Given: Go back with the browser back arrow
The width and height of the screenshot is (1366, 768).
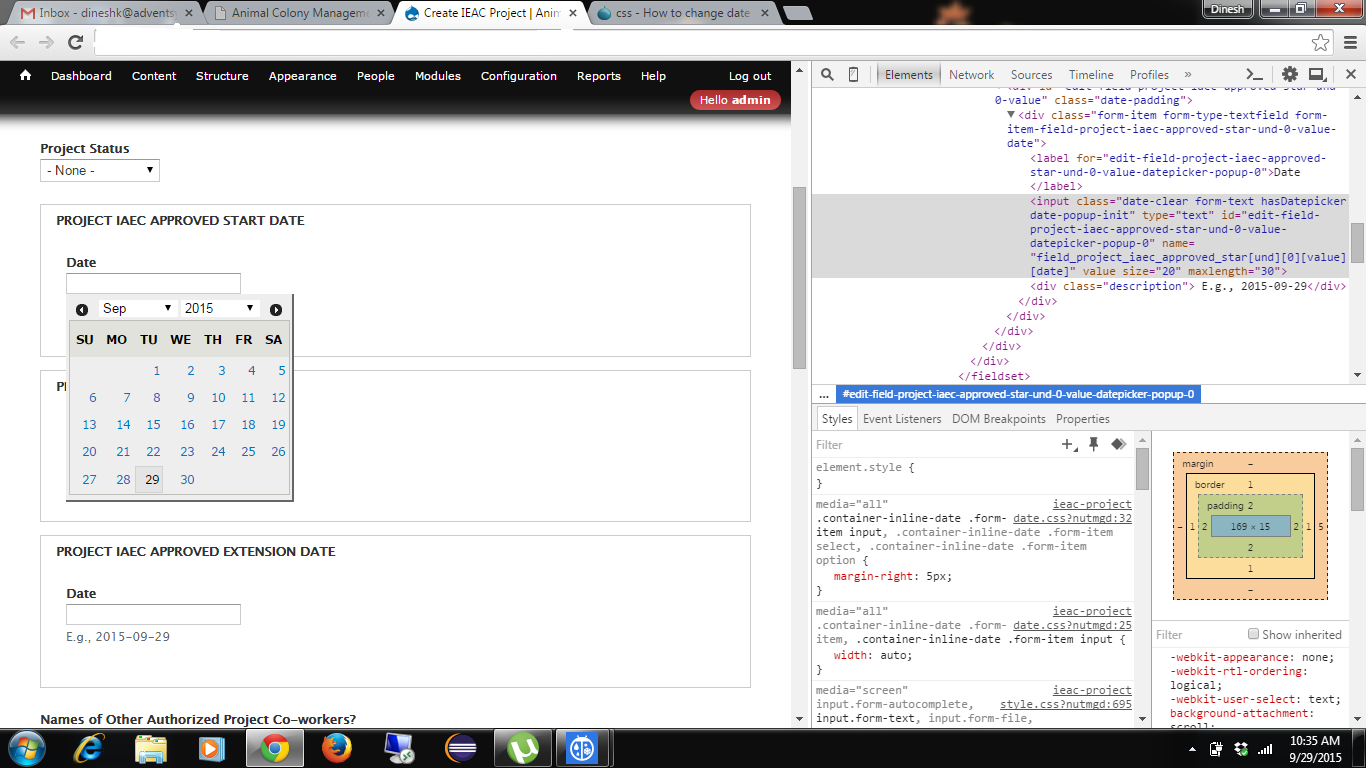Looking at the screenshot, I should click(x=17, y=42).
